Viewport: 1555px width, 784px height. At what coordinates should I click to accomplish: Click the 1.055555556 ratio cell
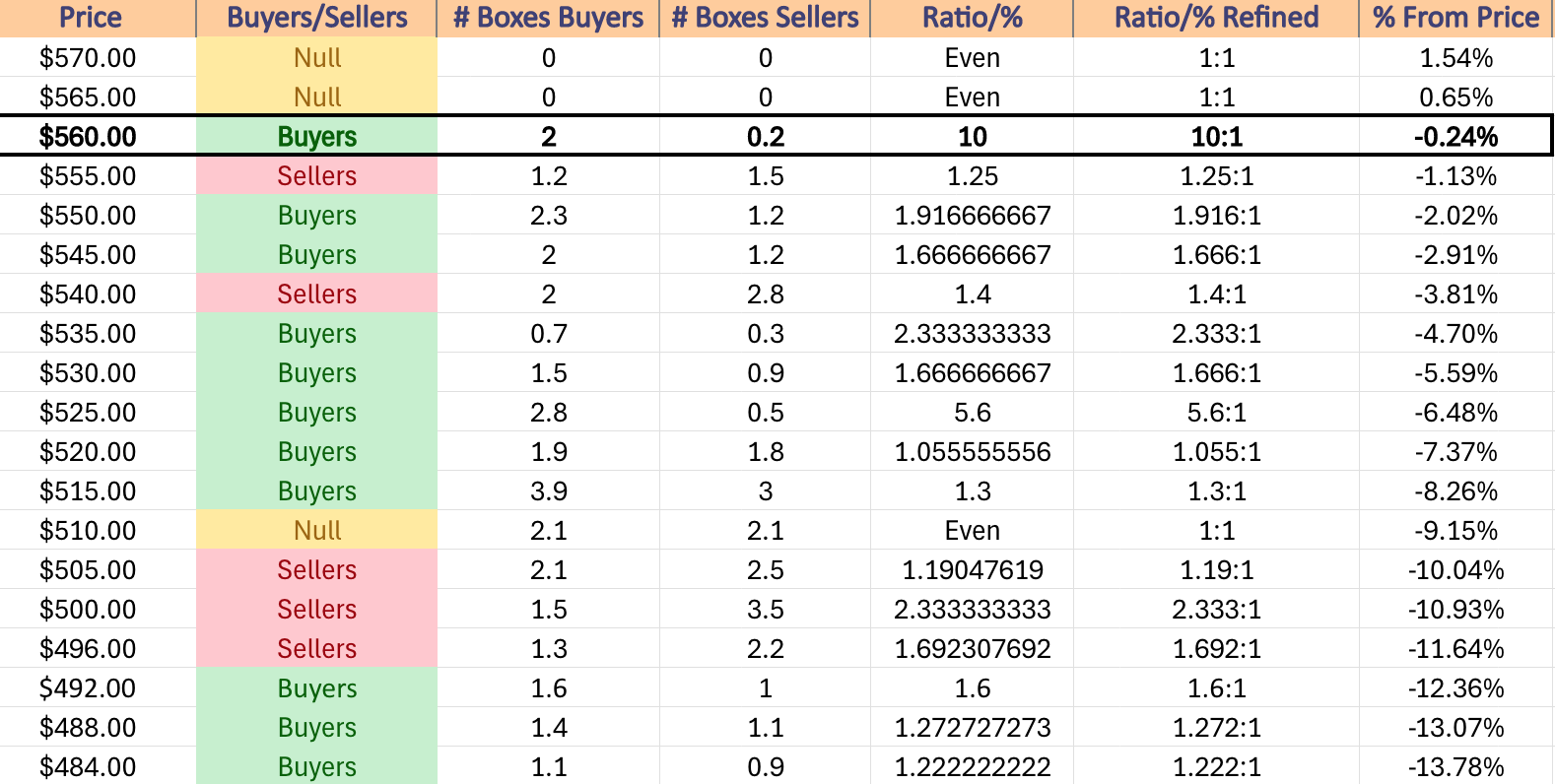point(972,451)
